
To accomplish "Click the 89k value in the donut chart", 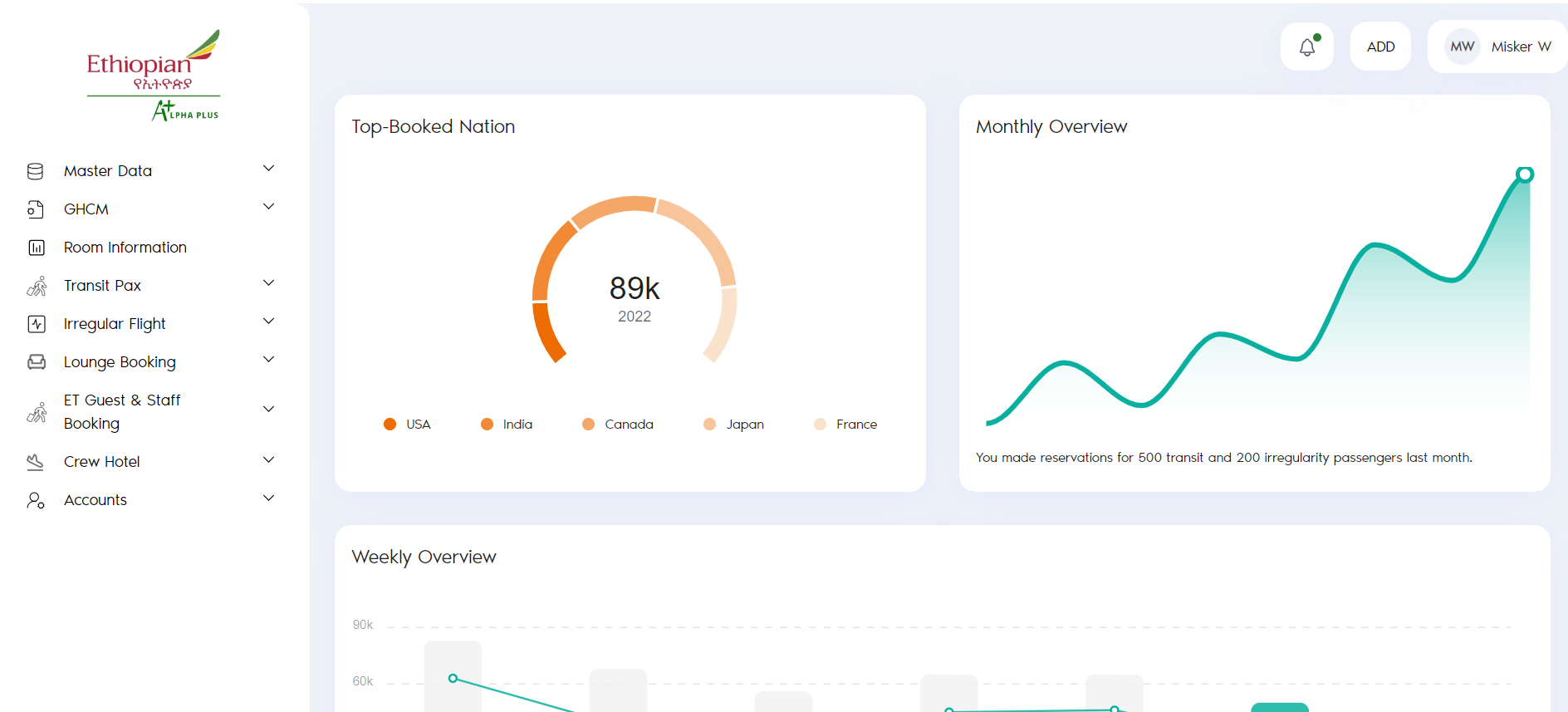I will 635,288.
